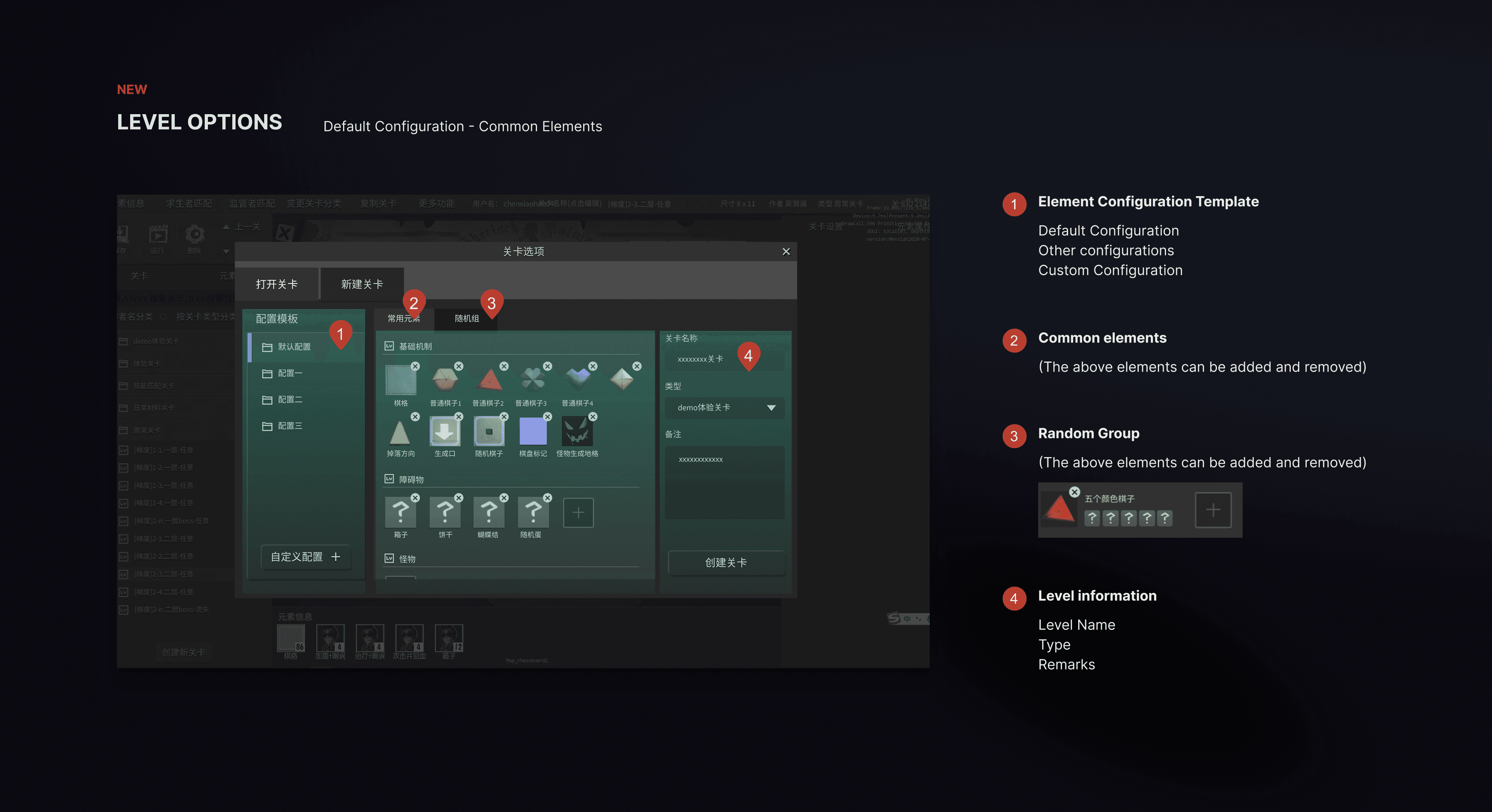This screenshot has height=812, width=1492.
Task: Click the 创建关卡 button
Action: 726,563
